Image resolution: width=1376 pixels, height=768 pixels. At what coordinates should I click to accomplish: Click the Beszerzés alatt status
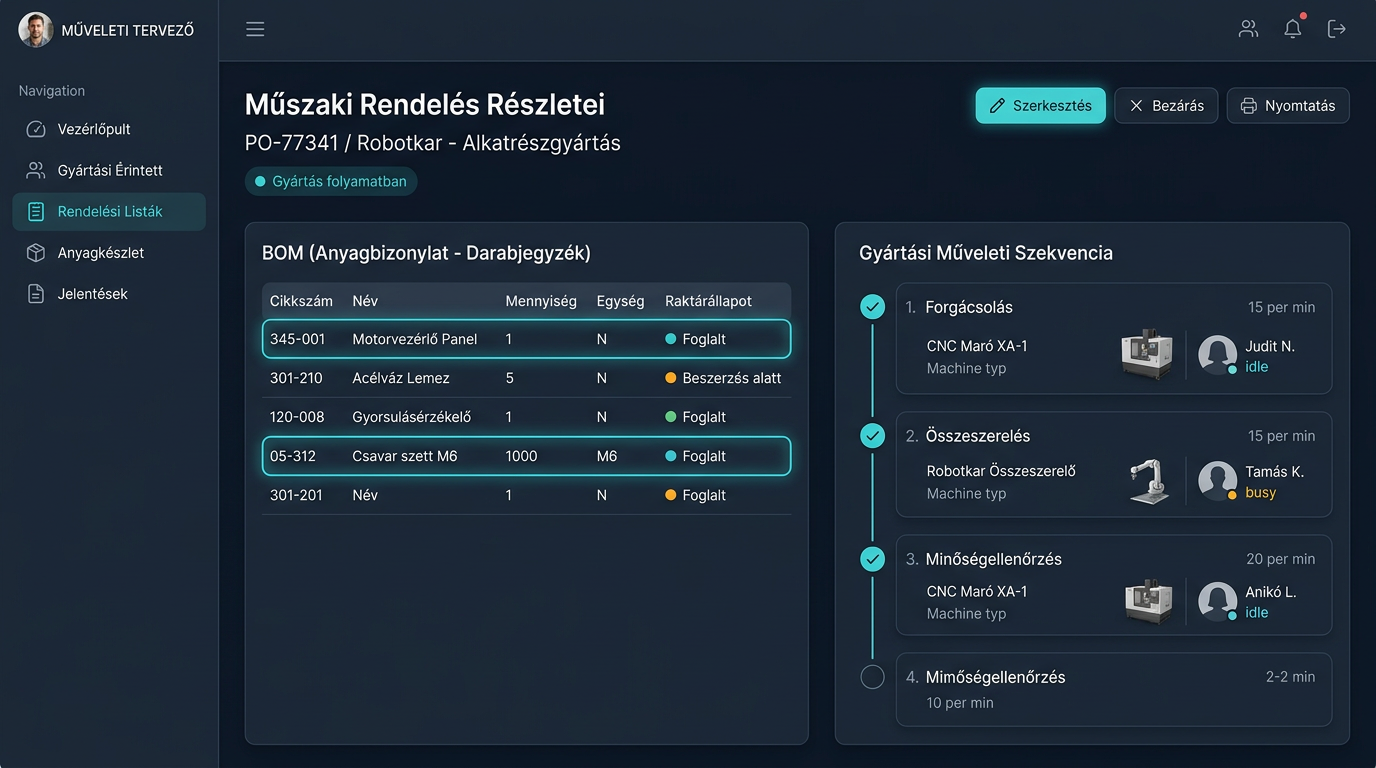tap(723, 378)
